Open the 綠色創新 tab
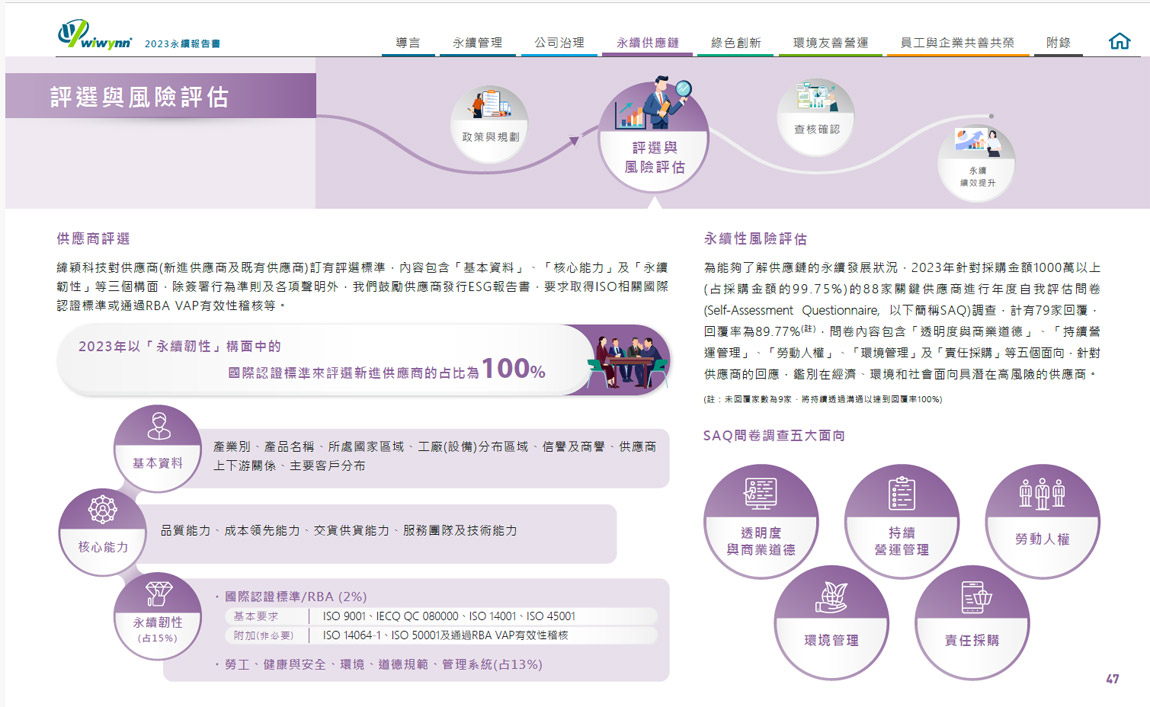This screenshot has width=1150, height=707. click(736, 43)
